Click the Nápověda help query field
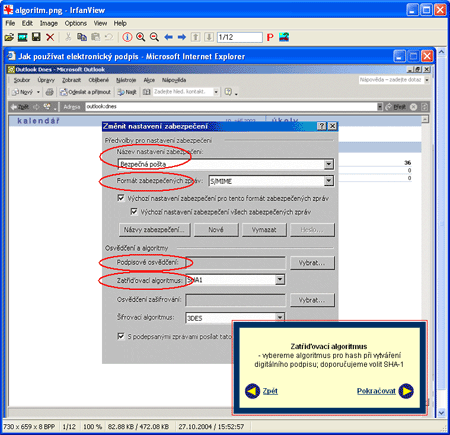The height and width of the screenshot is (435, 450). (391, 80)
